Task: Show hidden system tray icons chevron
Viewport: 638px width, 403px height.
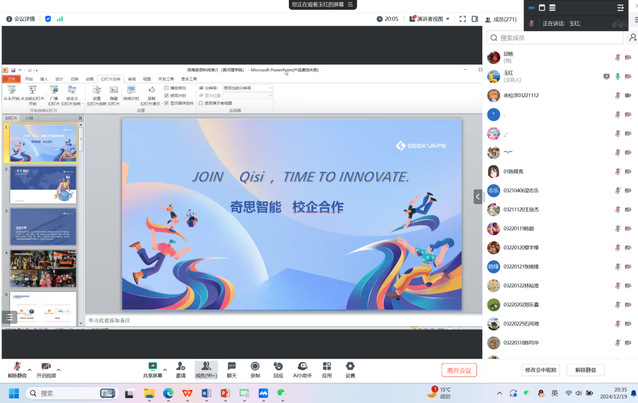Action: click(499, 393)
